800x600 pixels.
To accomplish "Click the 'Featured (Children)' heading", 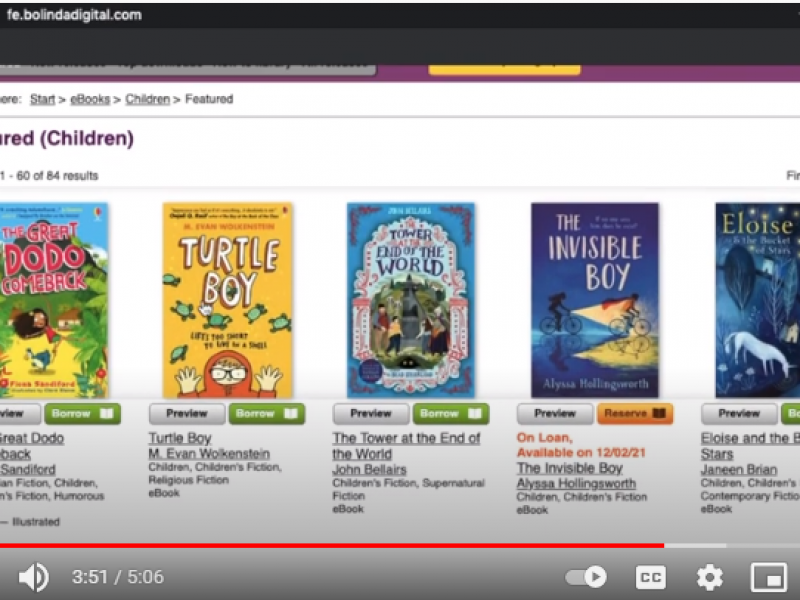I will (67, 139).
